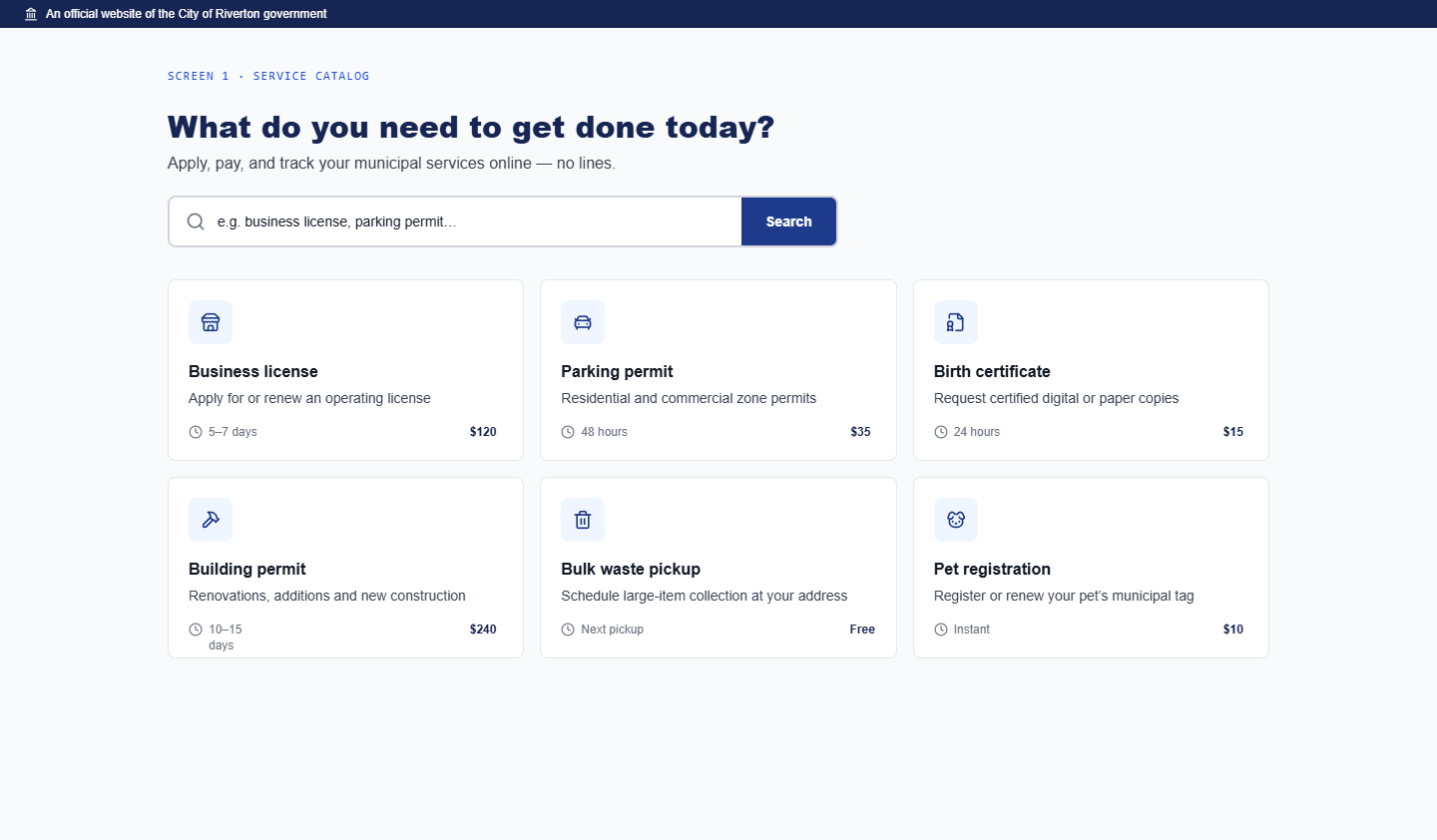
Task: Click 'Request certified digital or paper copies'
Action: click(x=1056, y=398)
